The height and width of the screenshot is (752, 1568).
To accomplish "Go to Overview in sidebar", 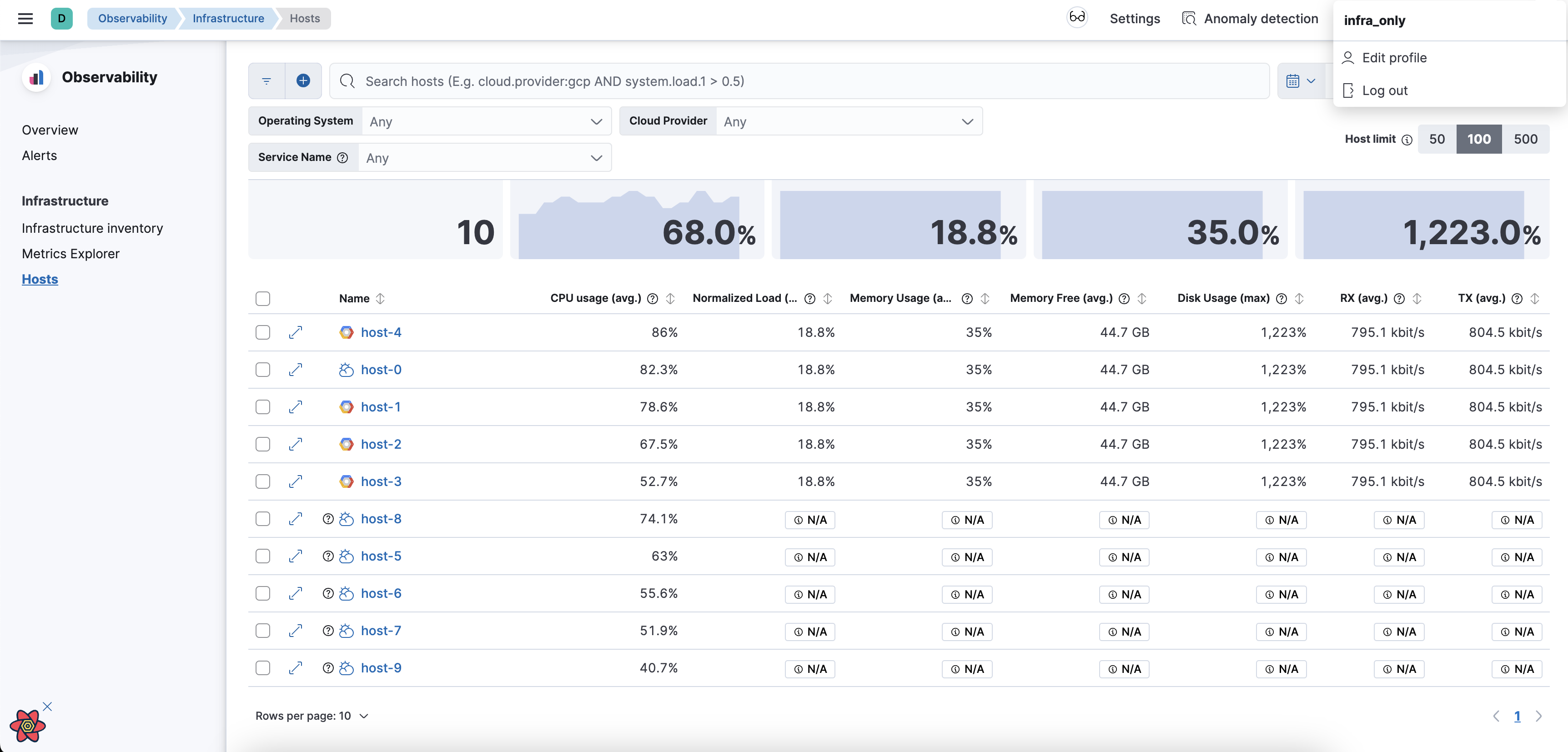I will (50, 130).
